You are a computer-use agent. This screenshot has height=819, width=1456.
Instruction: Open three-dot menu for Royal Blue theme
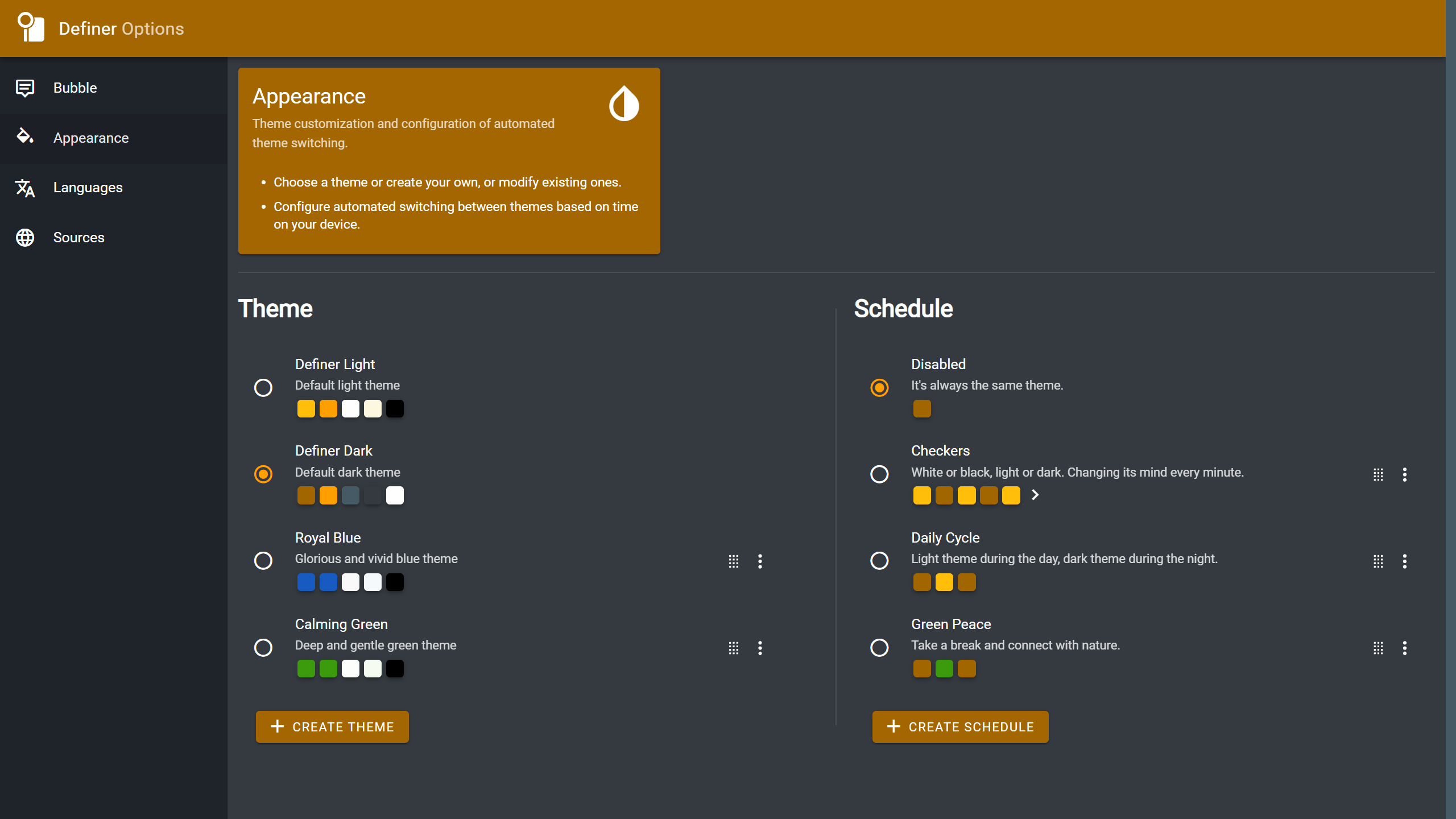click(760, 561)
